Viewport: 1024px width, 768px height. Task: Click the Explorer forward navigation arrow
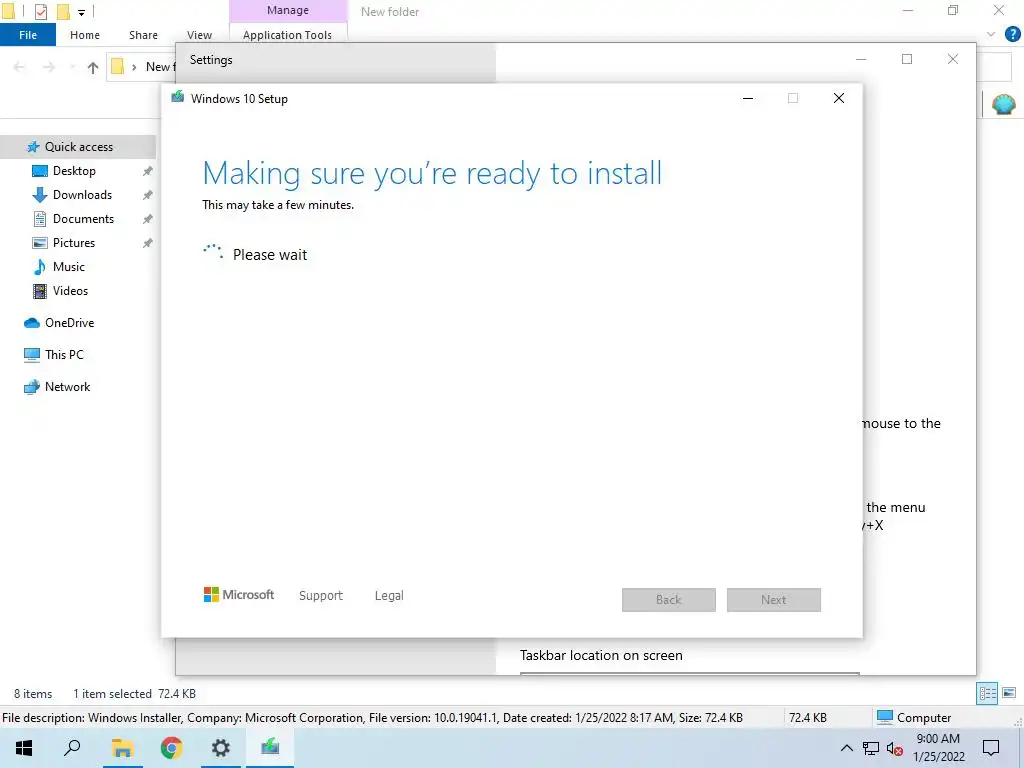coord(49,67)
